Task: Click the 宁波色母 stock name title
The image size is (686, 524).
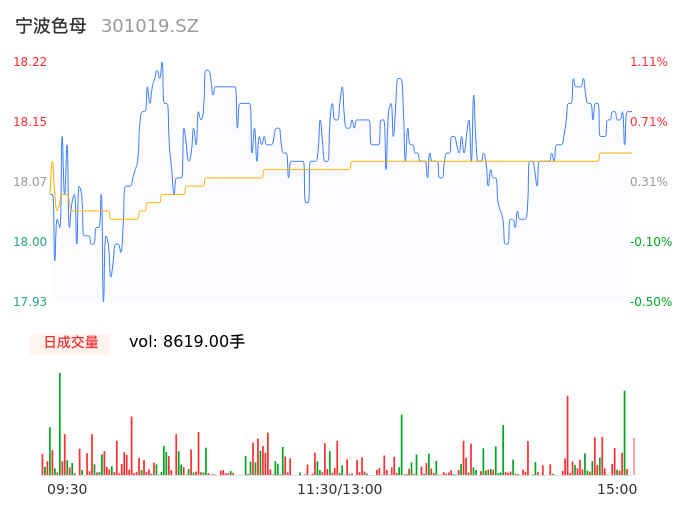Action: [51, 27]
